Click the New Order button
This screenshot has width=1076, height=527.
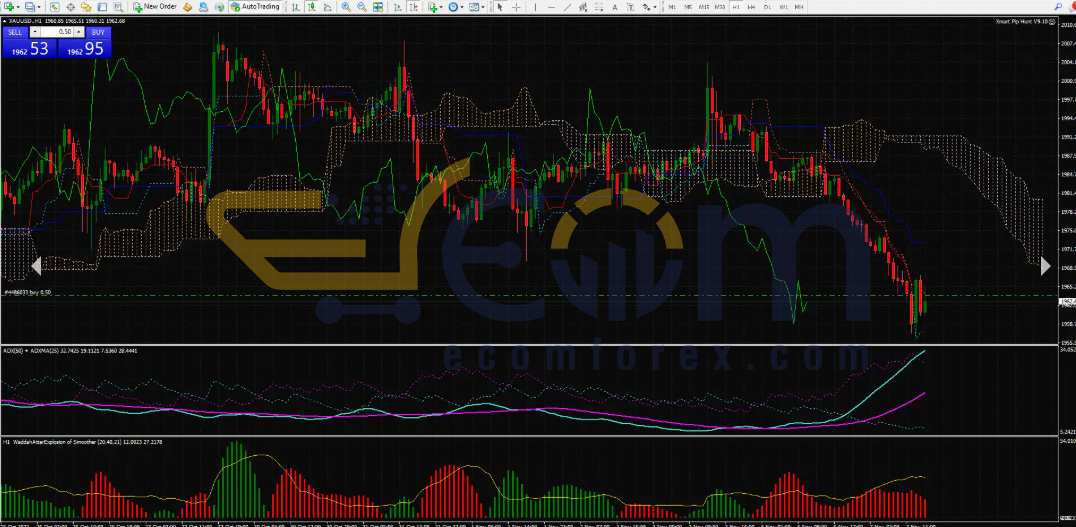click(x=155, y=7)
